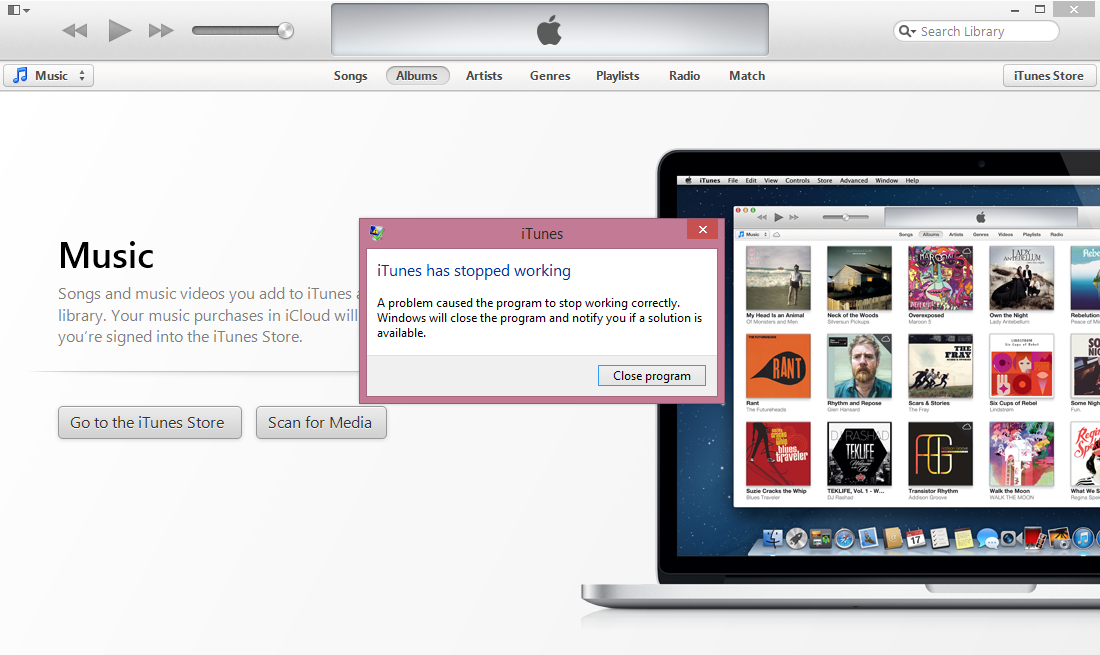The height and width of the screenshot is (655, 1100).
Task: Switch to the Genres view
Action: [550, 76]
